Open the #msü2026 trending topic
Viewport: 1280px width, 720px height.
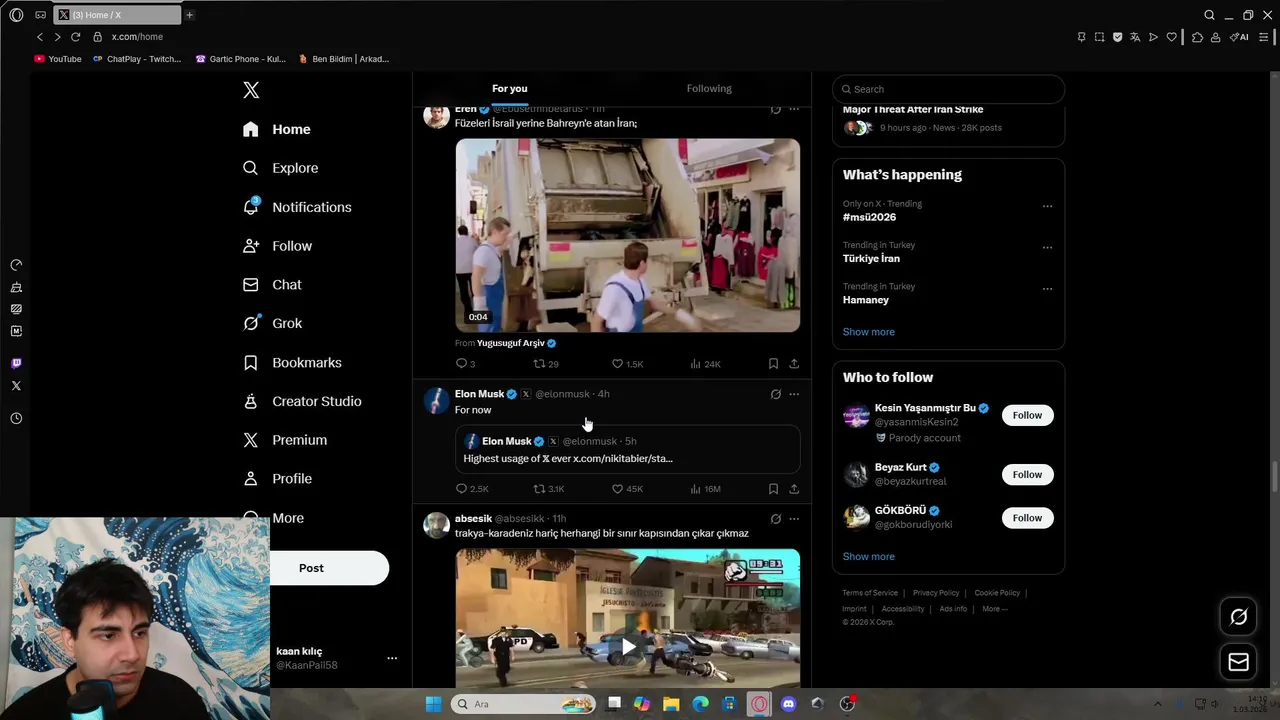click(x=869, y=217)
